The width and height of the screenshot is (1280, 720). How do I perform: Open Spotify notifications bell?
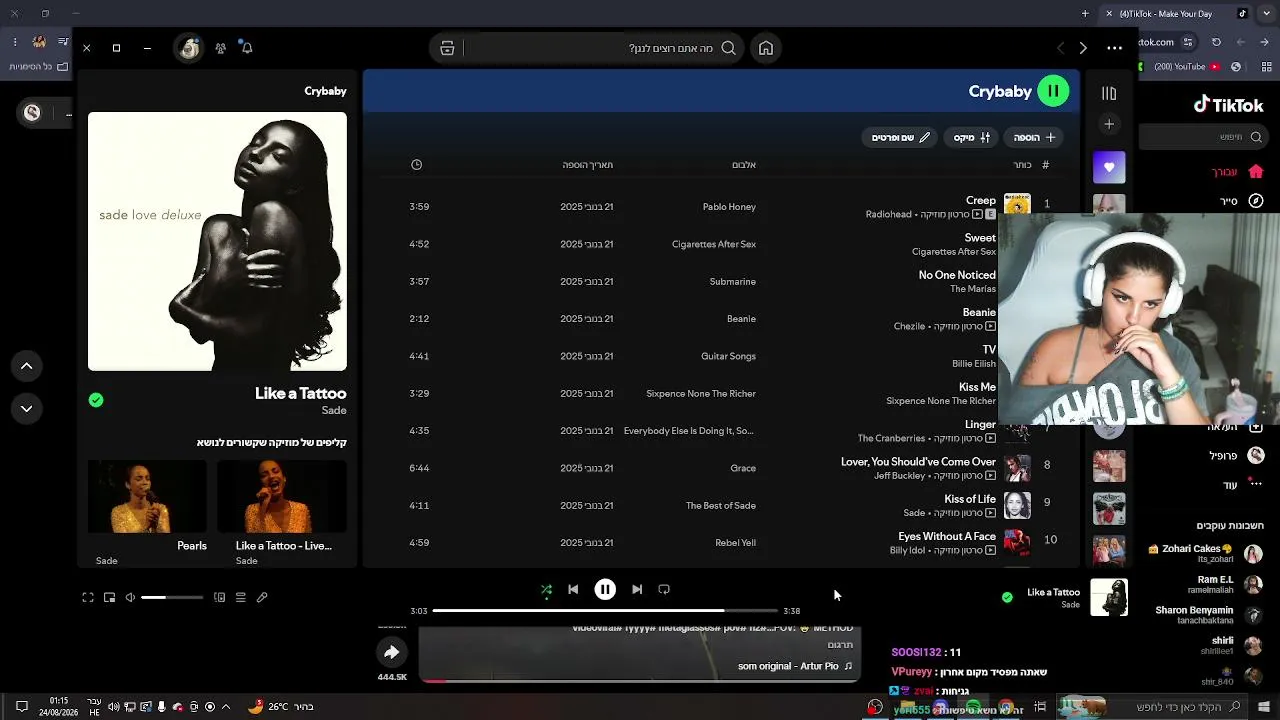(x=247, y=48)
